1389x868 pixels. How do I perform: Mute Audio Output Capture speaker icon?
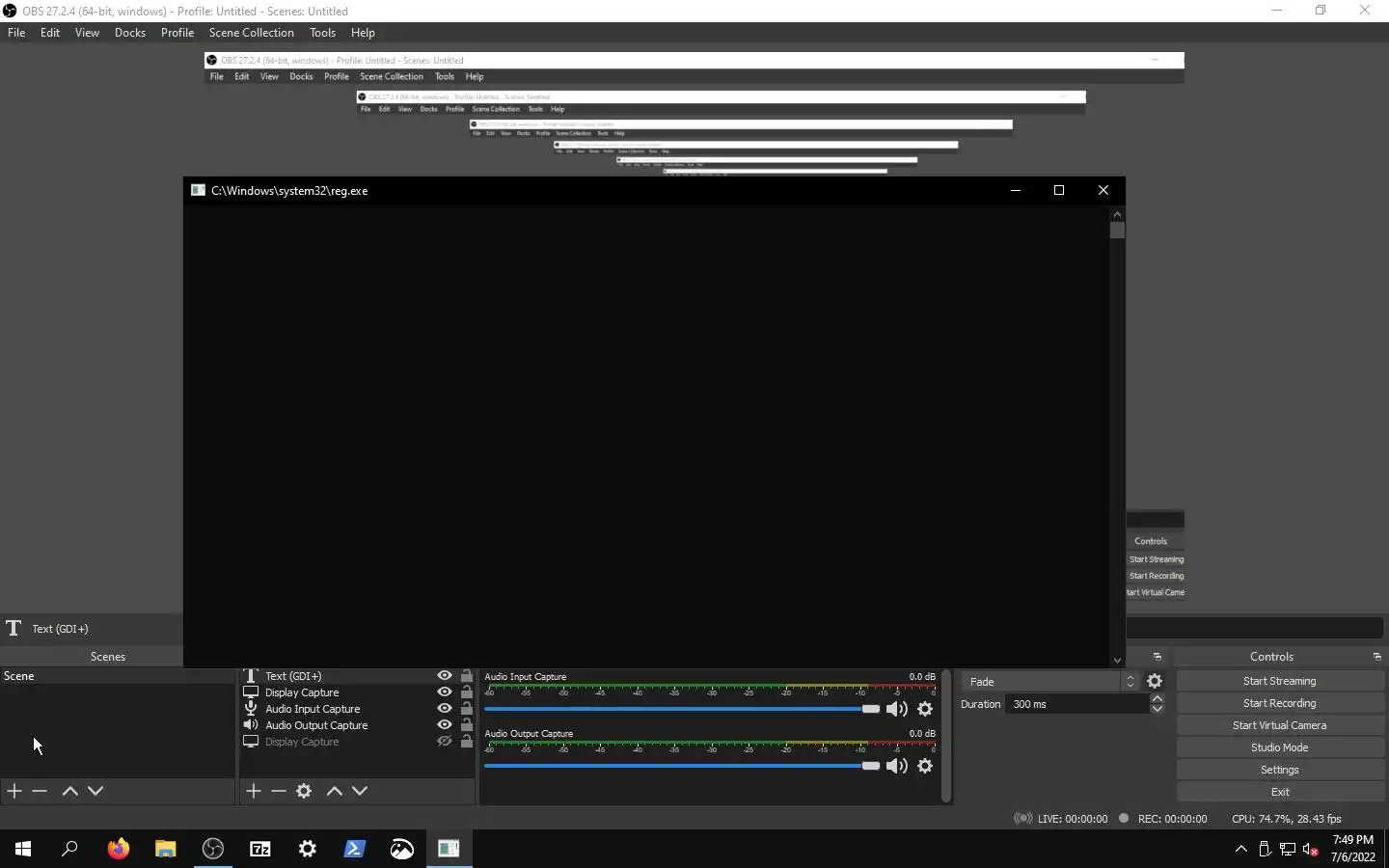[x=897, y=766]
